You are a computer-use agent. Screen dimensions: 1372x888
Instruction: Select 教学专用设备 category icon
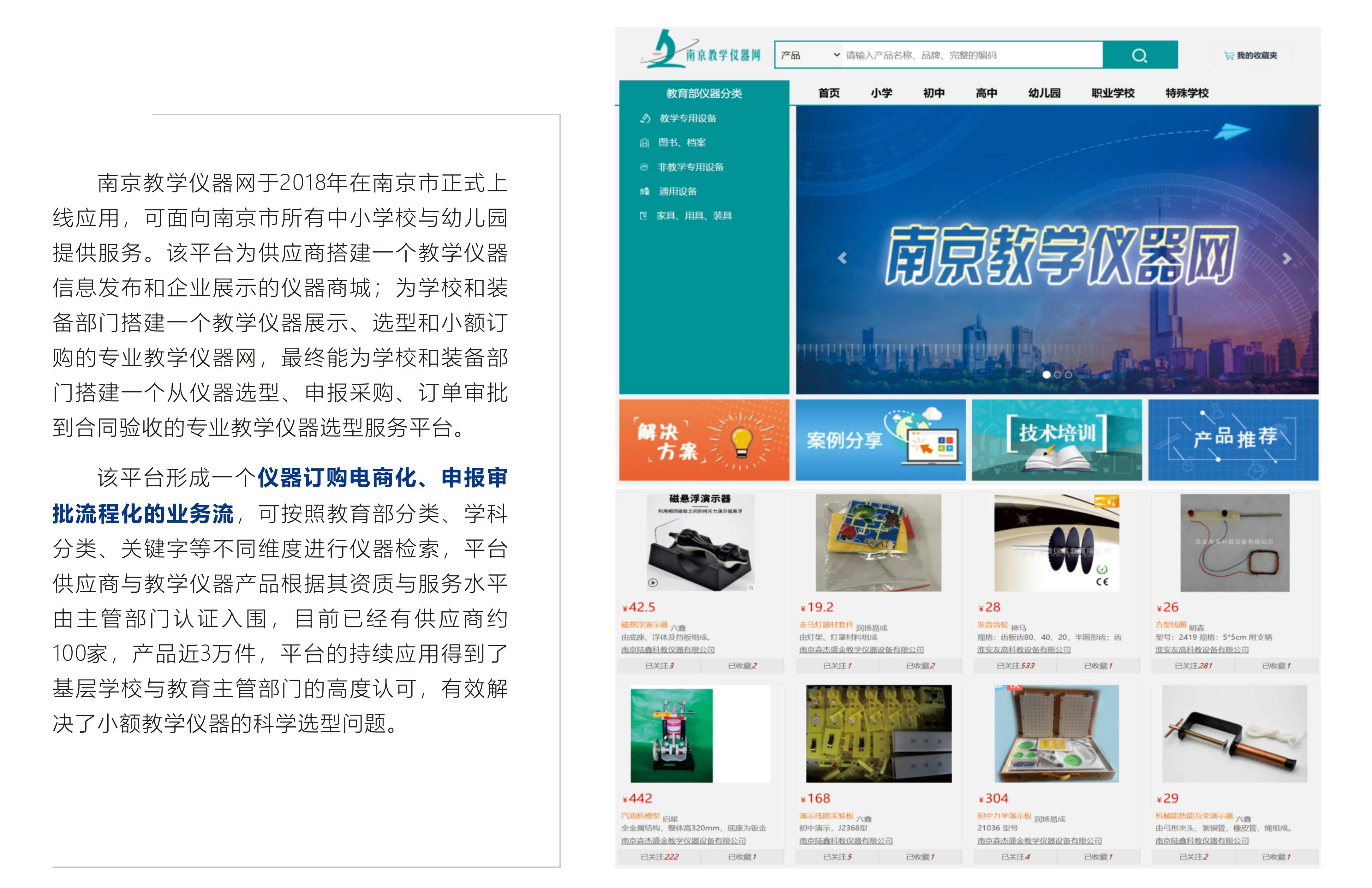click(x=645, y=118)
